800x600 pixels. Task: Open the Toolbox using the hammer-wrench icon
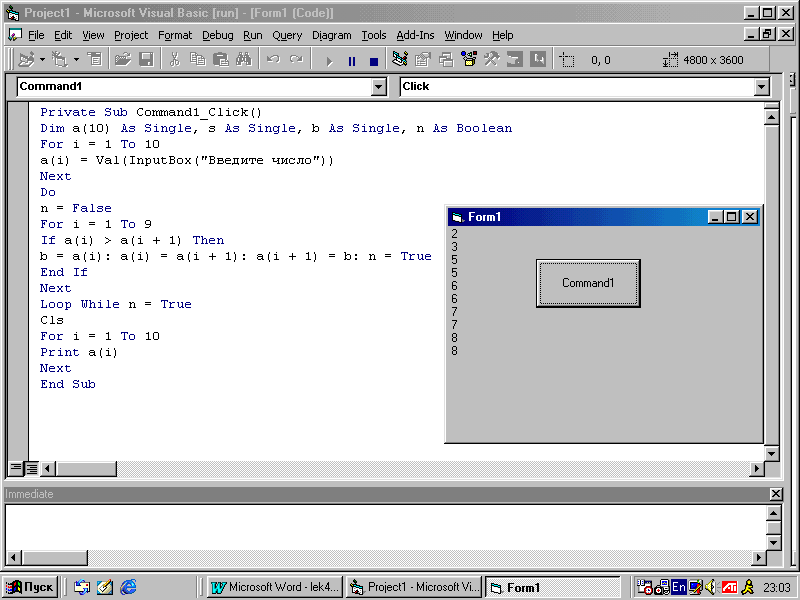tap(491, 60)
